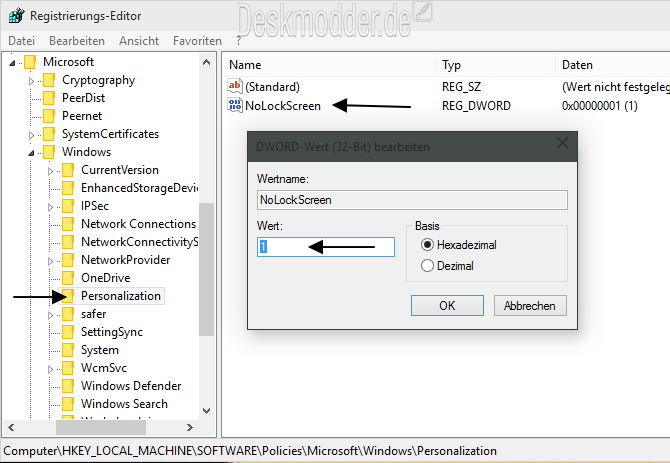670x463 pixels.
Task: Click the Registrierungs-Editor app icon in title bar
Action: [17, 16]
